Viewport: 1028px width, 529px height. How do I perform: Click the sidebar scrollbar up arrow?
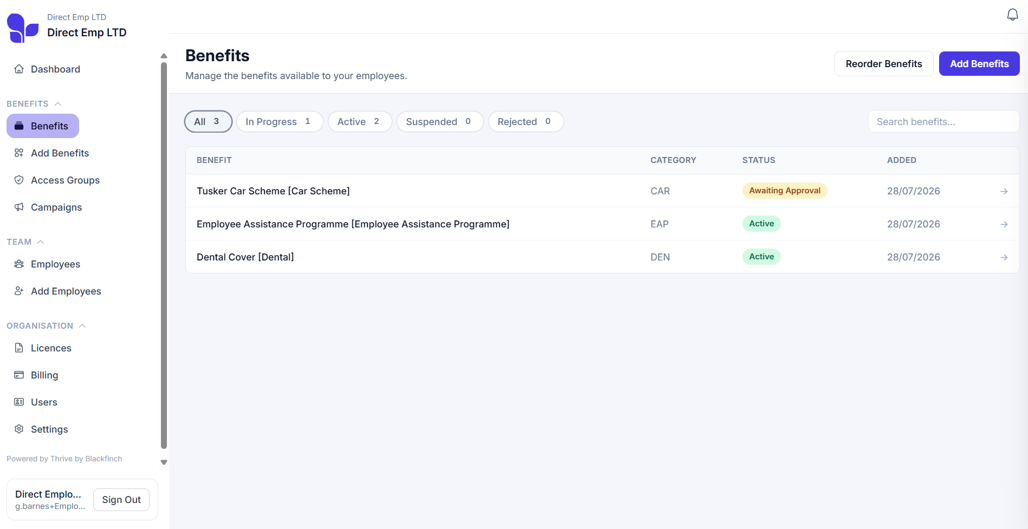[x=164, y=56]
